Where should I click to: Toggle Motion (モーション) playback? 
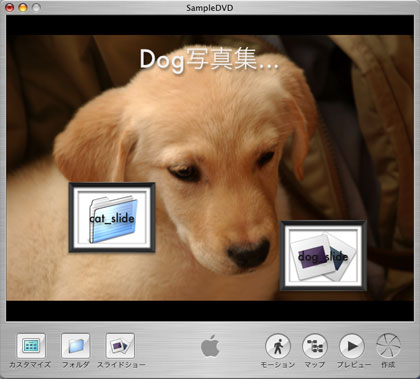click(278, 346)
